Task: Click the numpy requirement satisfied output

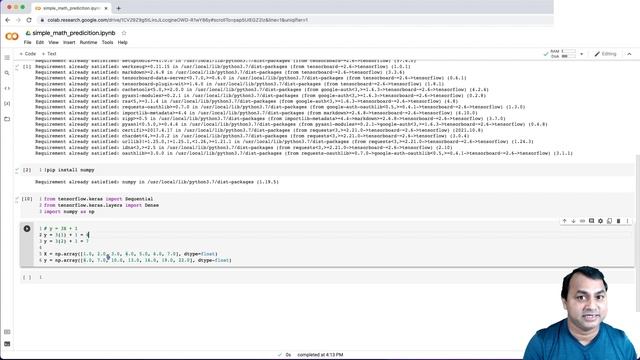Action: click(x=157, y=182)
